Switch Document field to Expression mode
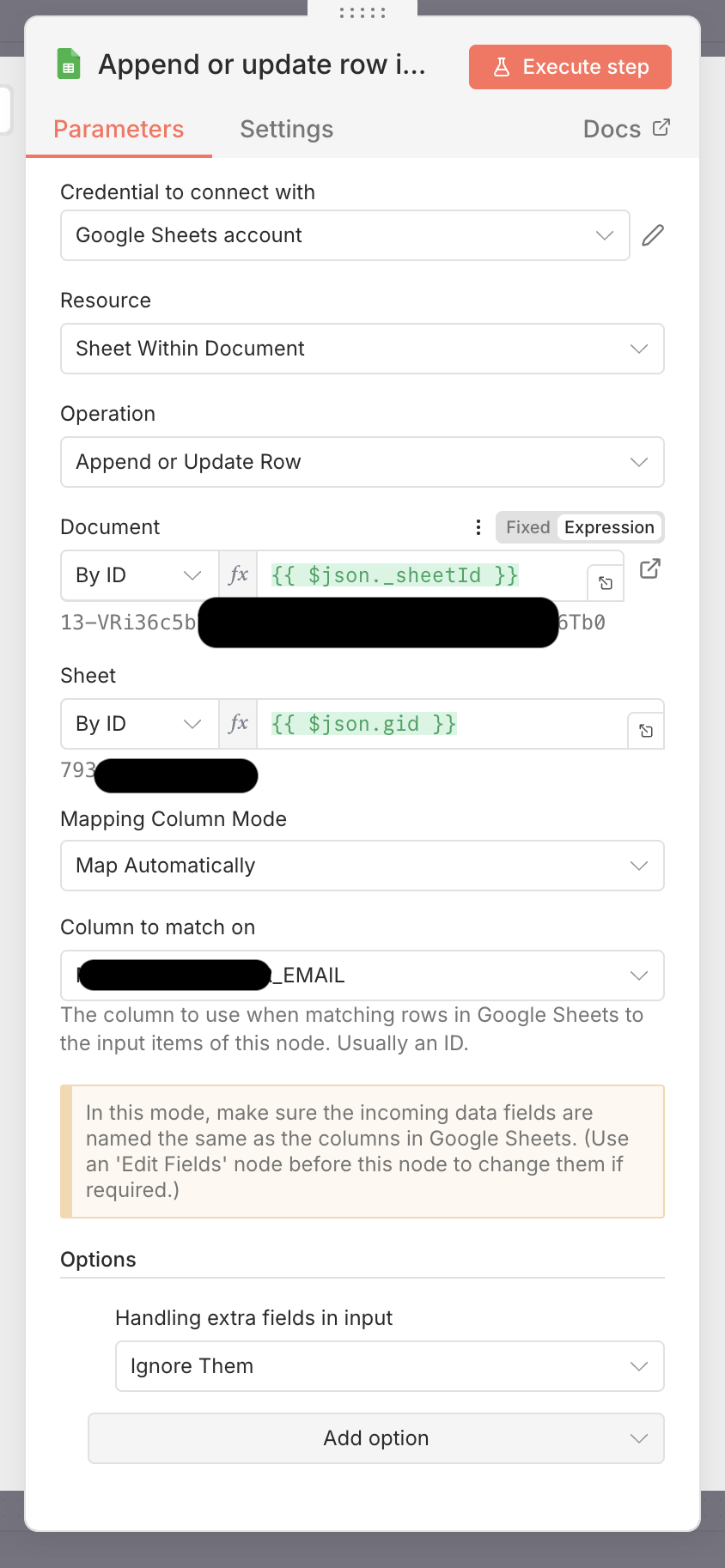 (x=609, y=527)
